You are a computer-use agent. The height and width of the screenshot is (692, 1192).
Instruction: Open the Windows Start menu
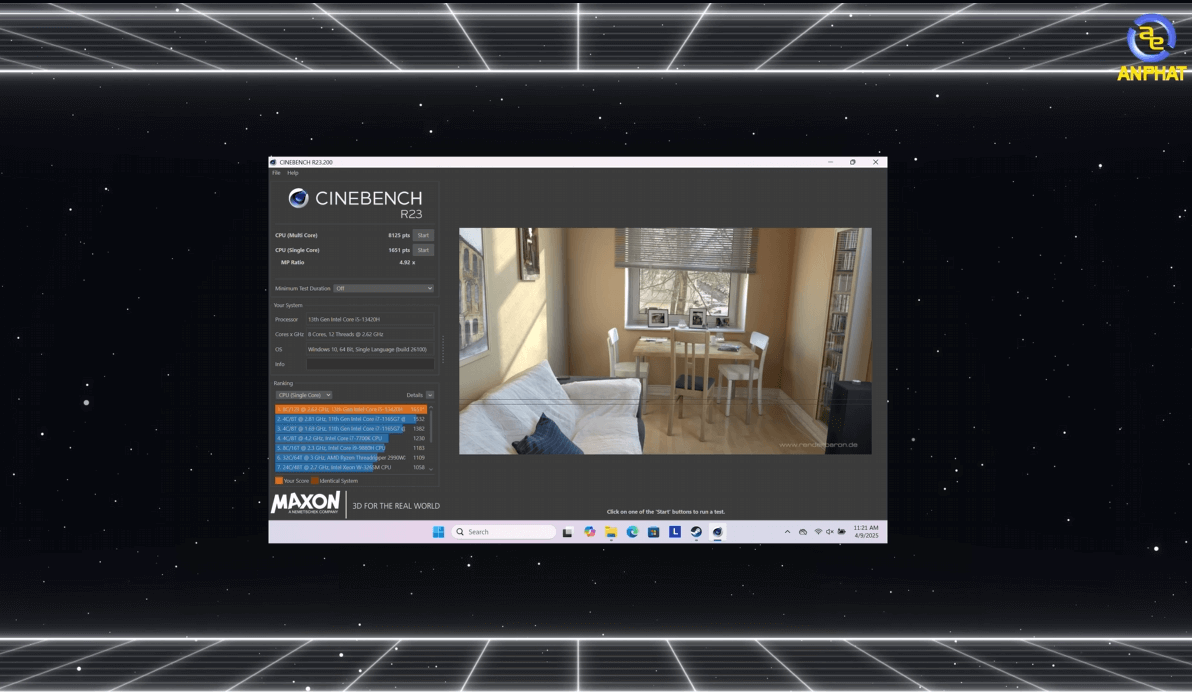tap(438, 532)
